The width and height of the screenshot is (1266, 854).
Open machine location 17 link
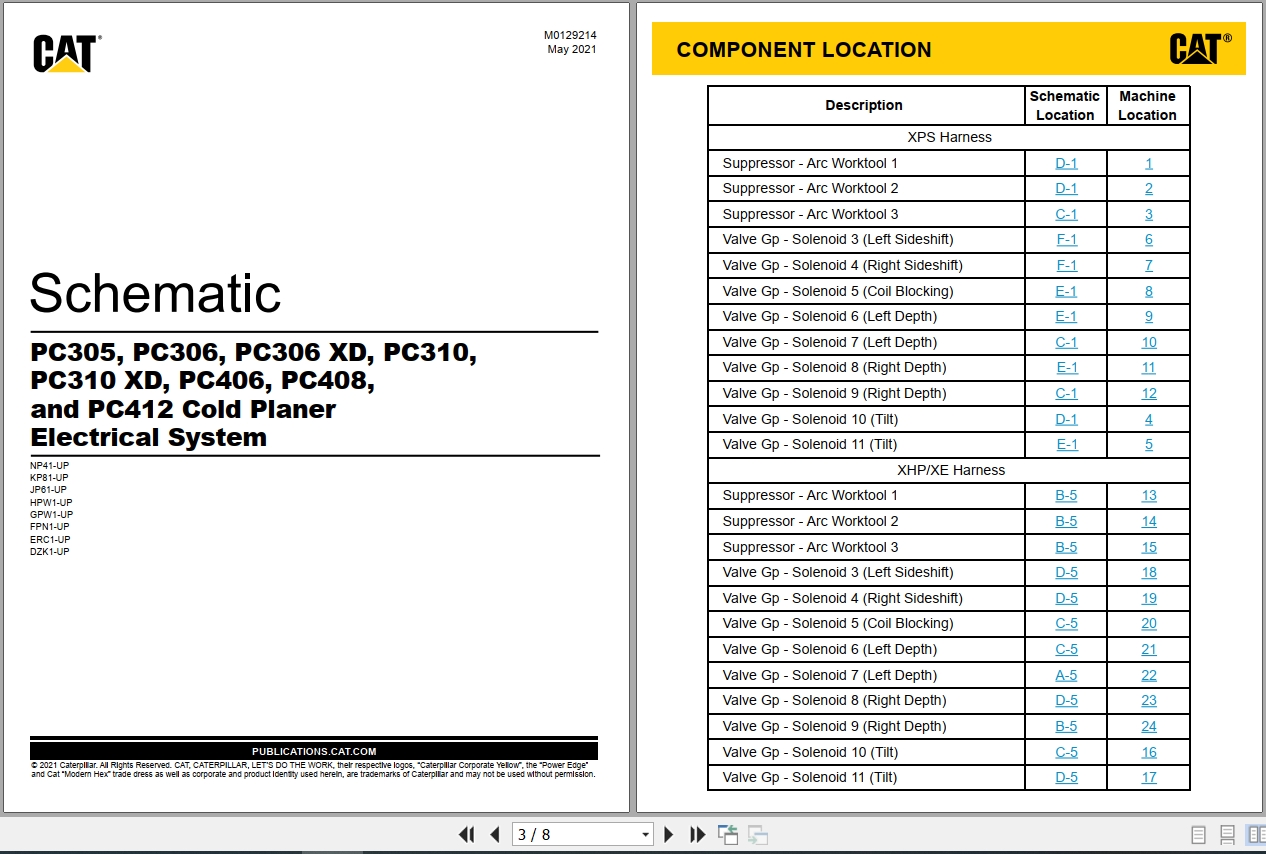[1149, 777]
